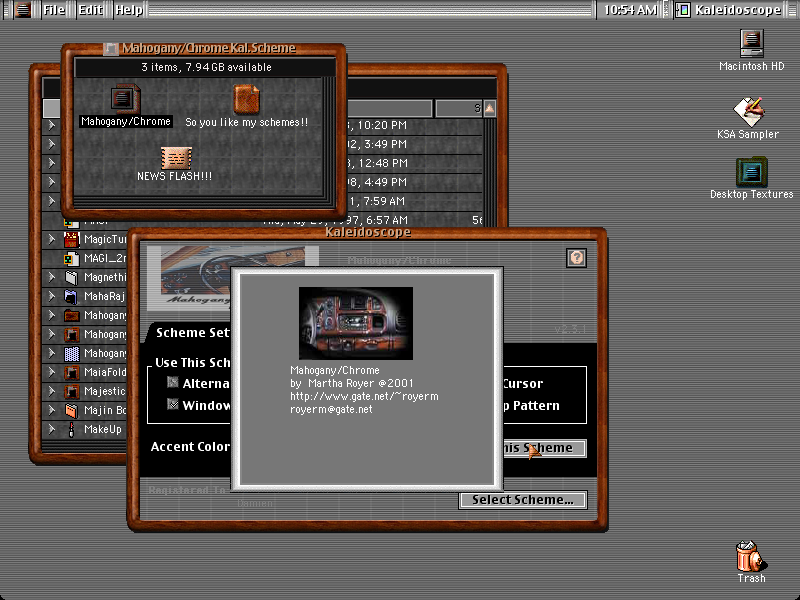The height and width of the screenshot is (600, 800).
Task: Click the MahaRaj folder icon
Action: tap(71, 296)
